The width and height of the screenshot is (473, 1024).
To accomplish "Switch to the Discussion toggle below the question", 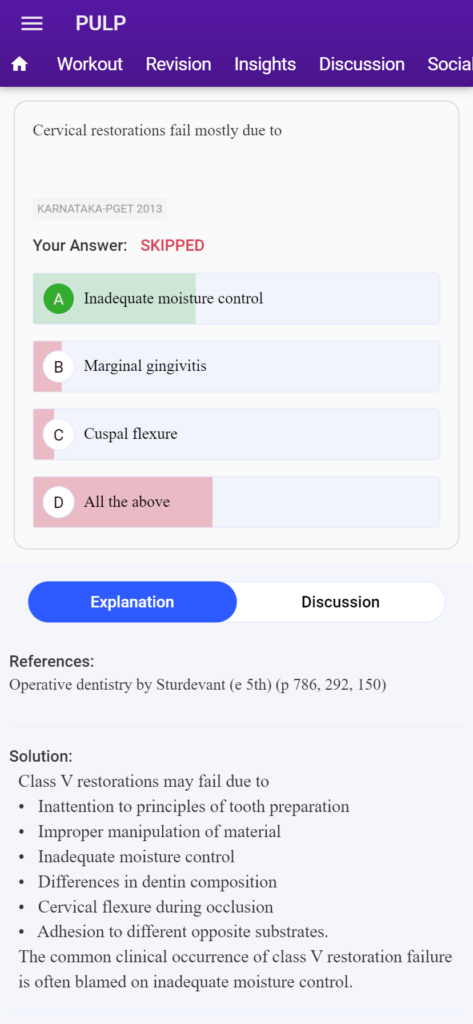I will (x=340, y=602).
